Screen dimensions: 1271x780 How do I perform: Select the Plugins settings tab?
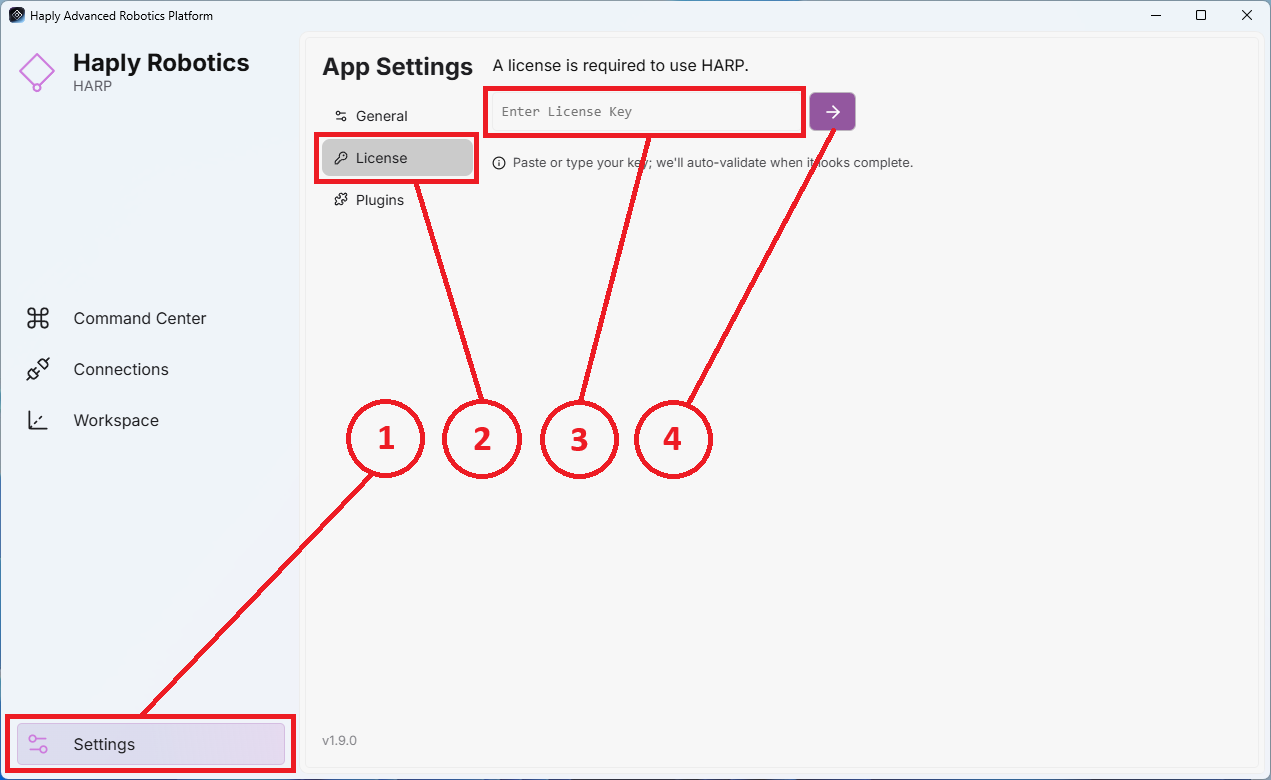397,200
